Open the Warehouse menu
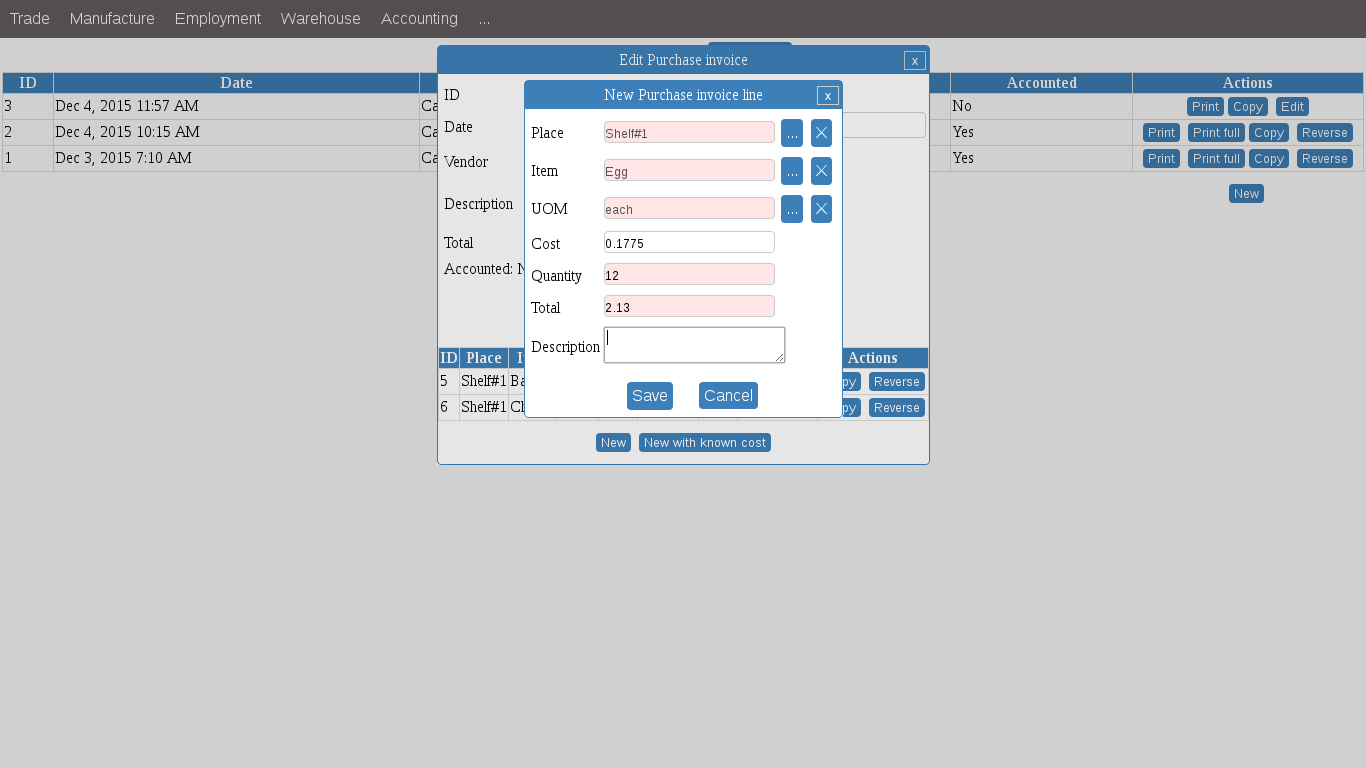This screenshot has height=768, width=1366. (x=320, y=18)
